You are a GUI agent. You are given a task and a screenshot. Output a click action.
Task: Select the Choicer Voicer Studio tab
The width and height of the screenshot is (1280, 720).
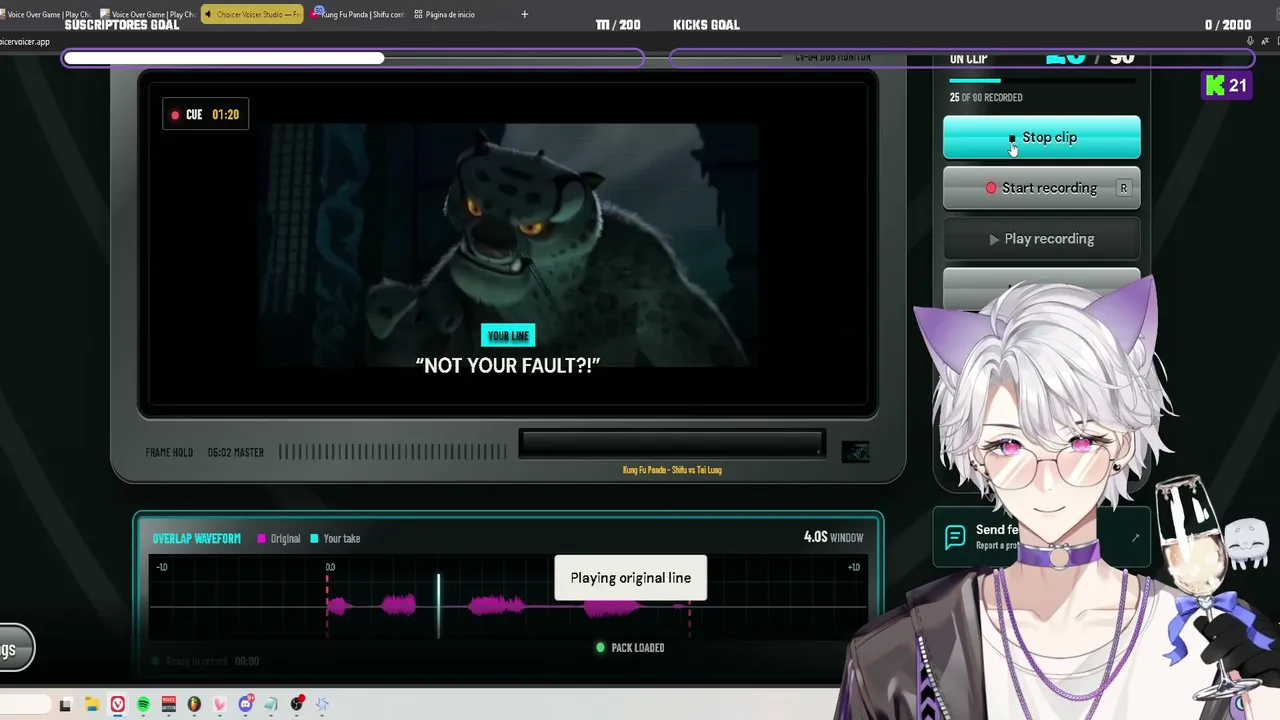coord(252,14)
